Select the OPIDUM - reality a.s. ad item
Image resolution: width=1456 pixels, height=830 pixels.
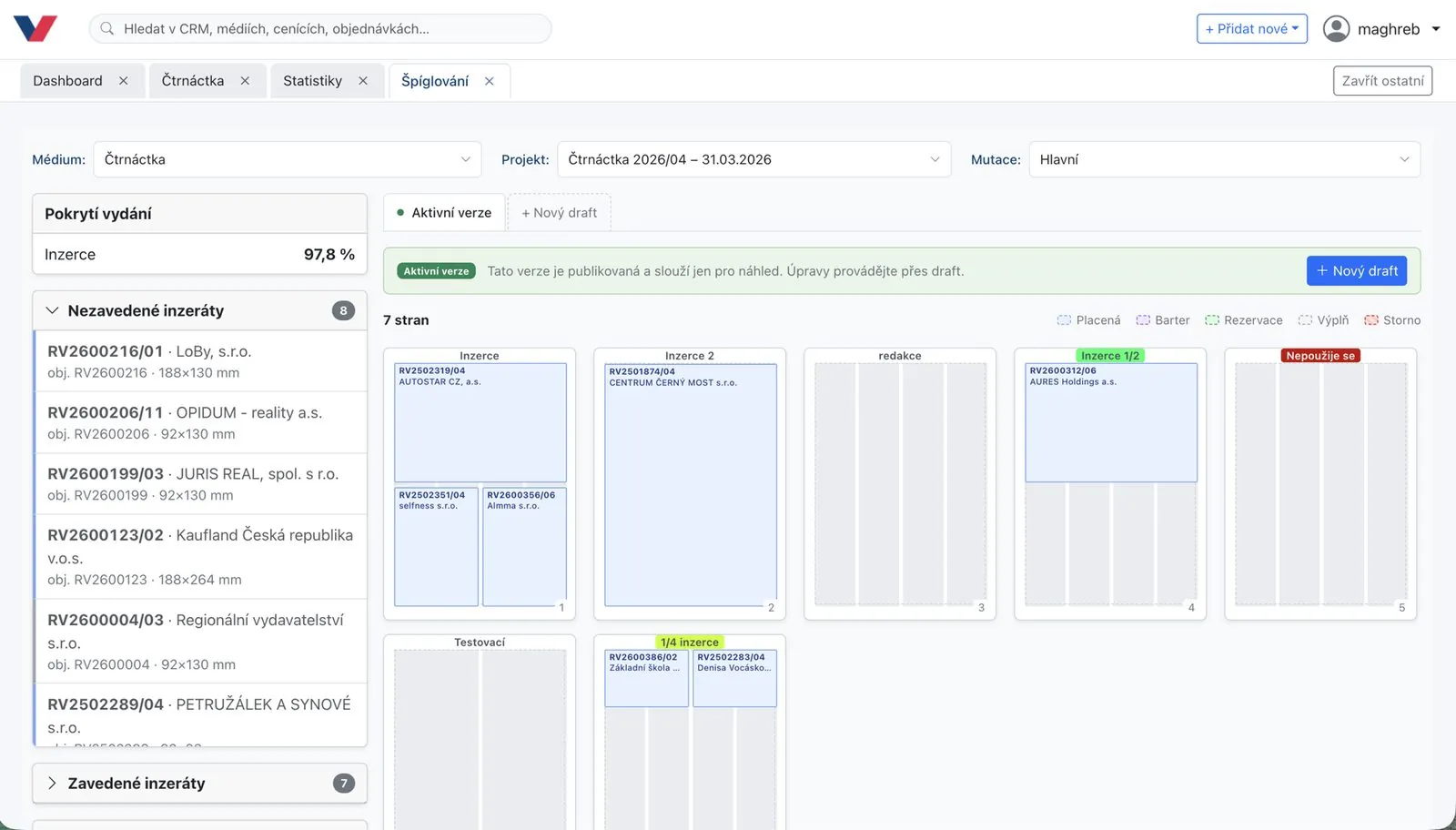(200, 422)
